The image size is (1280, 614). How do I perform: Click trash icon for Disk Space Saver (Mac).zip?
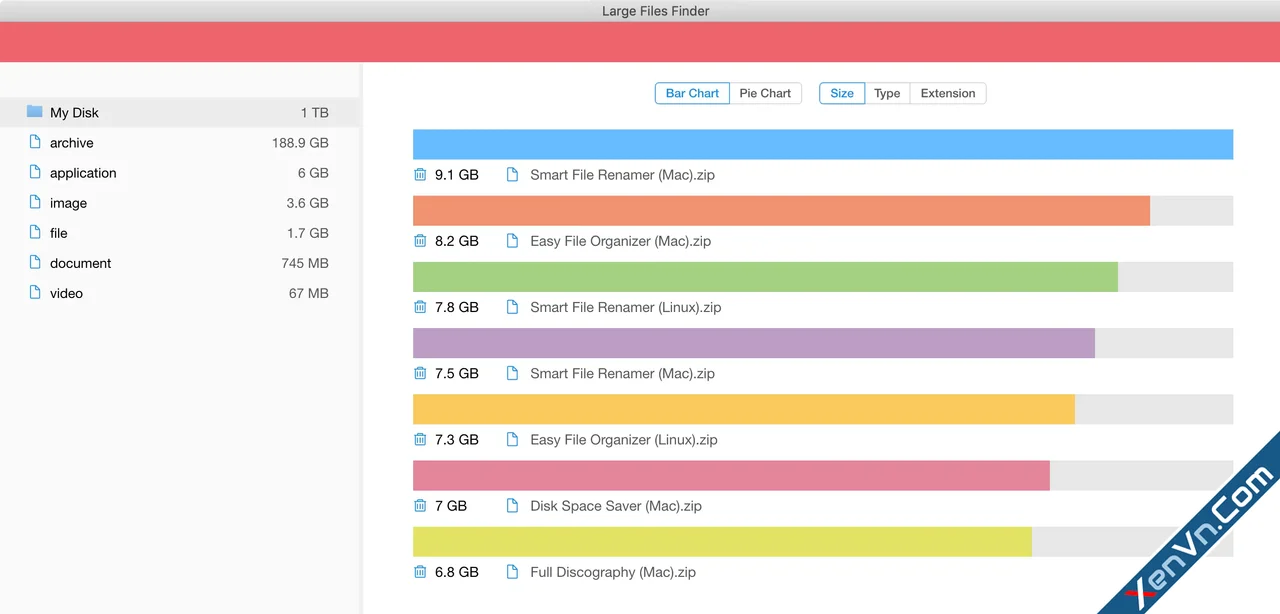(420, 506)
